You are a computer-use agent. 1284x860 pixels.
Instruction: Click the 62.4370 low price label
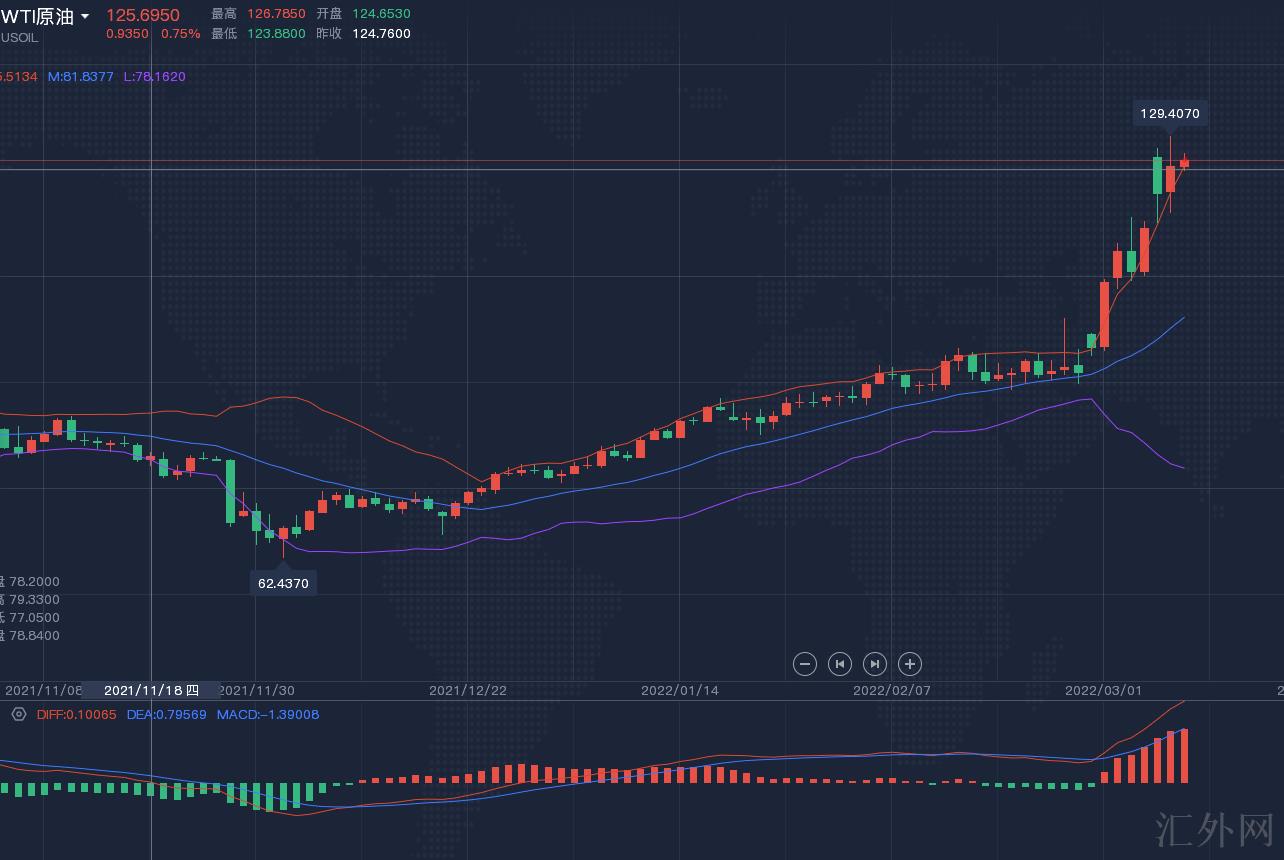point(283,583)
